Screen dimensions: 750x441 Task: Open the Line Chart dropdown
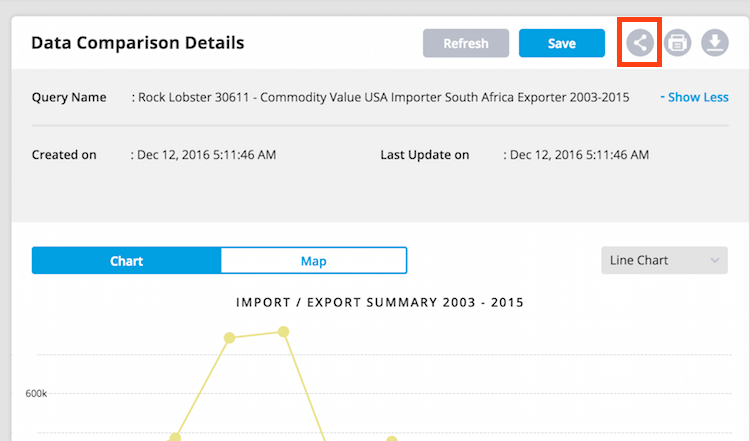(x=664, y=260)
